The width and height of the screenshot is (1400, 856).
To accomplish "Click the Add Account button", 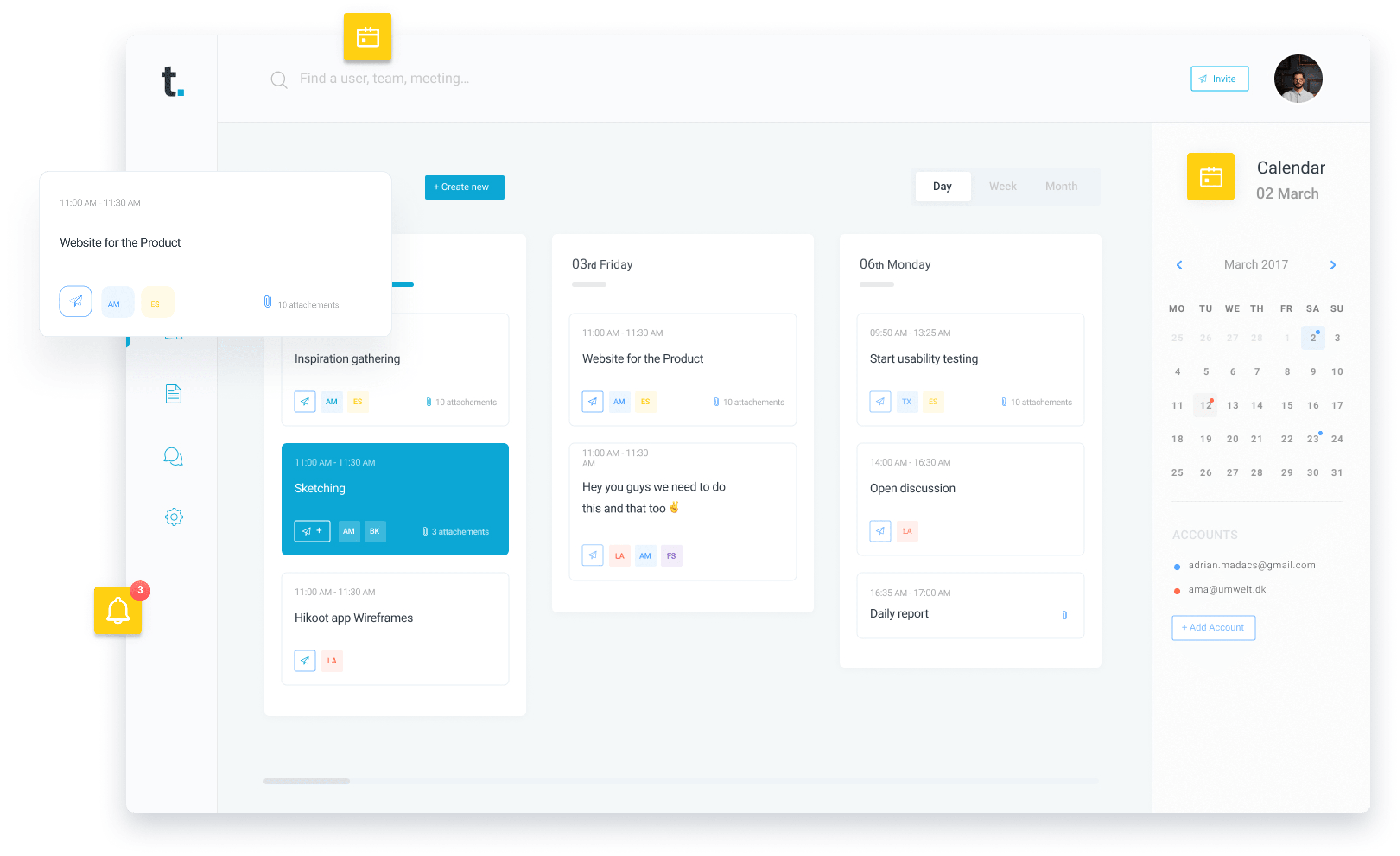I will [x=1213, y=627].
